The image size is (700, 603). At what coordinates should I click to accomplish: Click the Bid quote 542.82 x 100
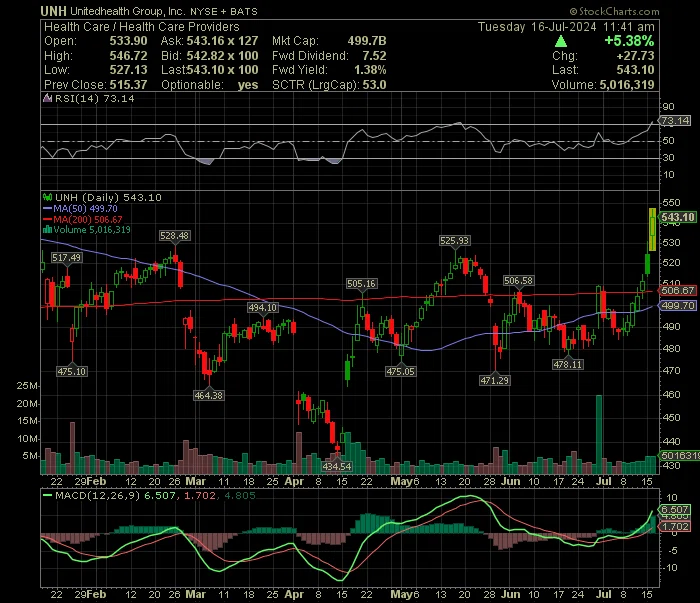pos(222,56)
